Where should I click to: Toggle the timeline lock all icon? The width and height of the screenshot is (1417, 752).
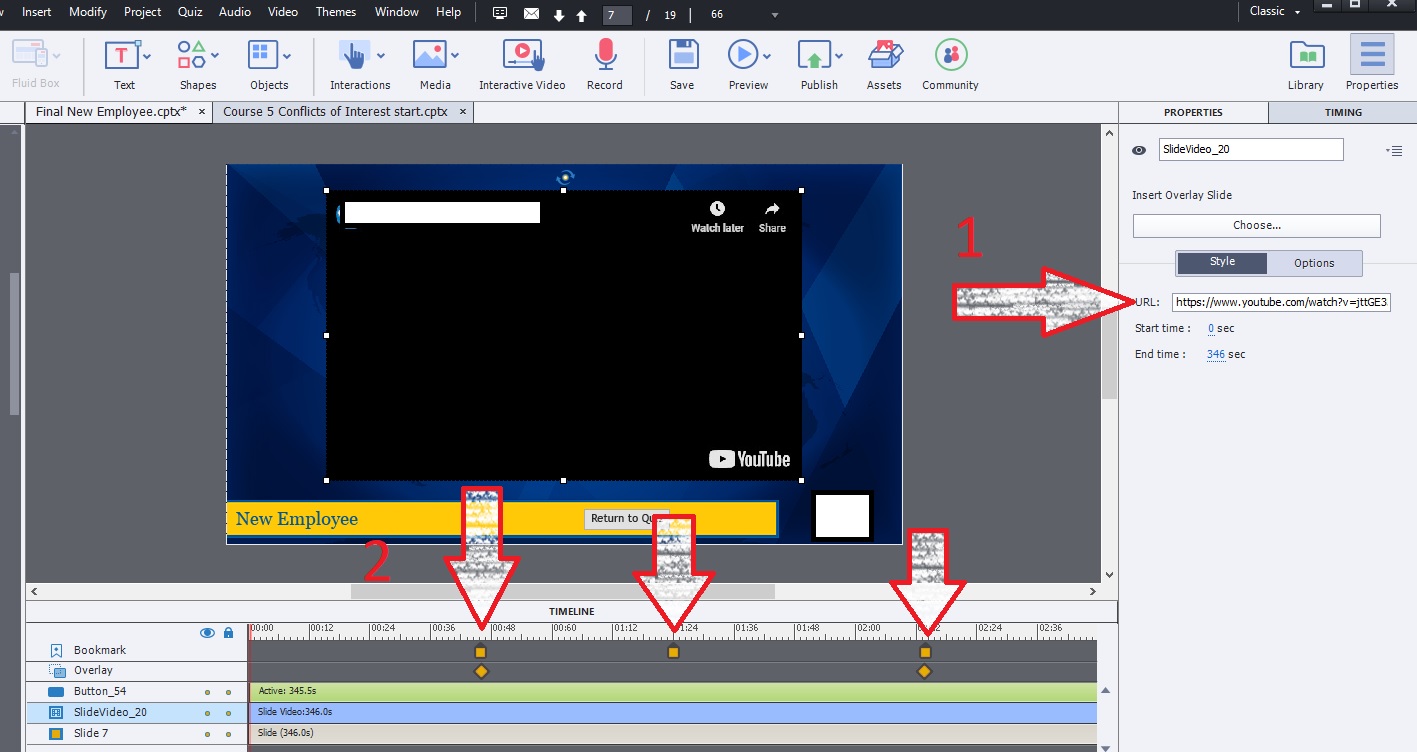pyautogui.click(x=228, y=633)
